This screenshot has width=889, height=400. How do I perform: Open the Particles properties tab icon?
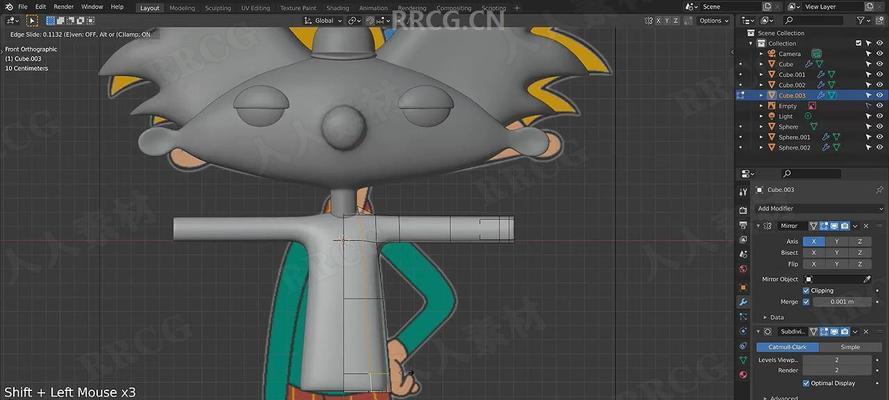[x=743, y=317]
